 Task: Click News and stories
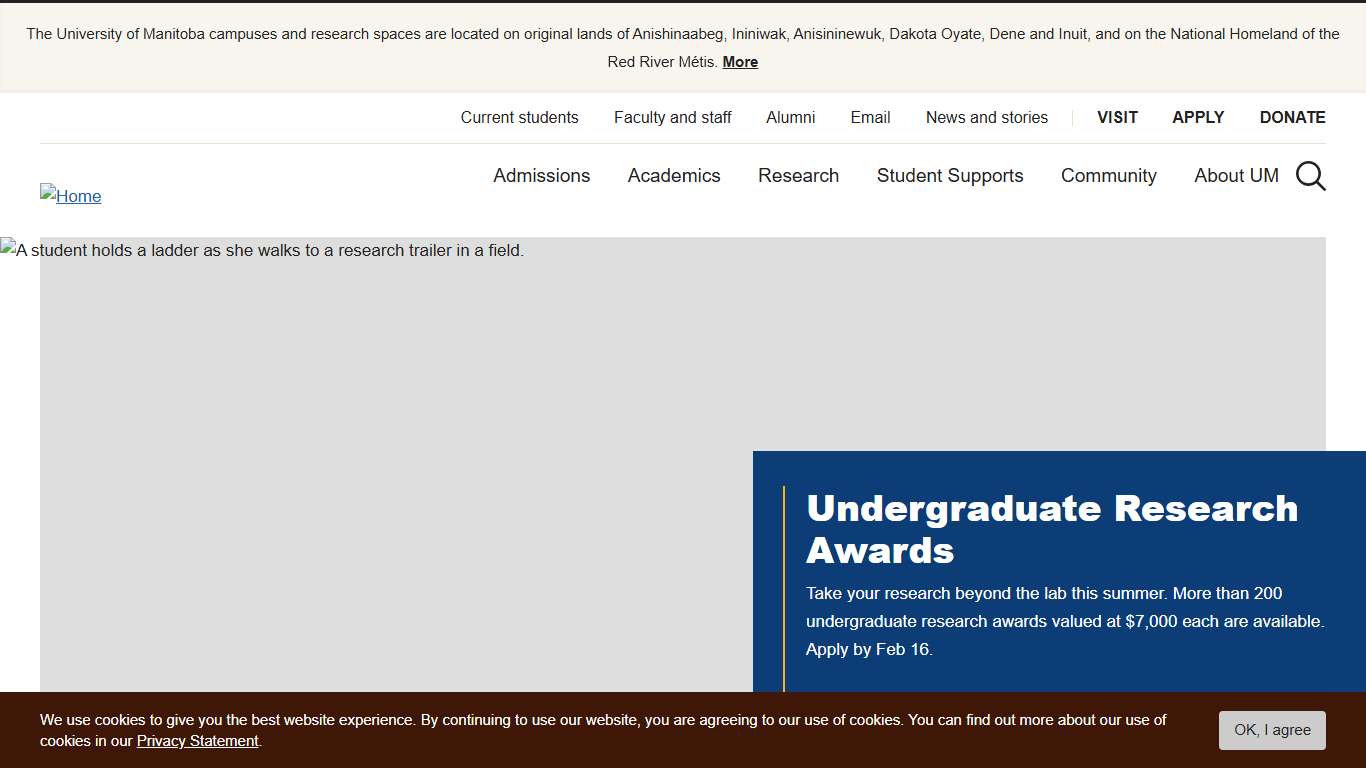point(986,117)
